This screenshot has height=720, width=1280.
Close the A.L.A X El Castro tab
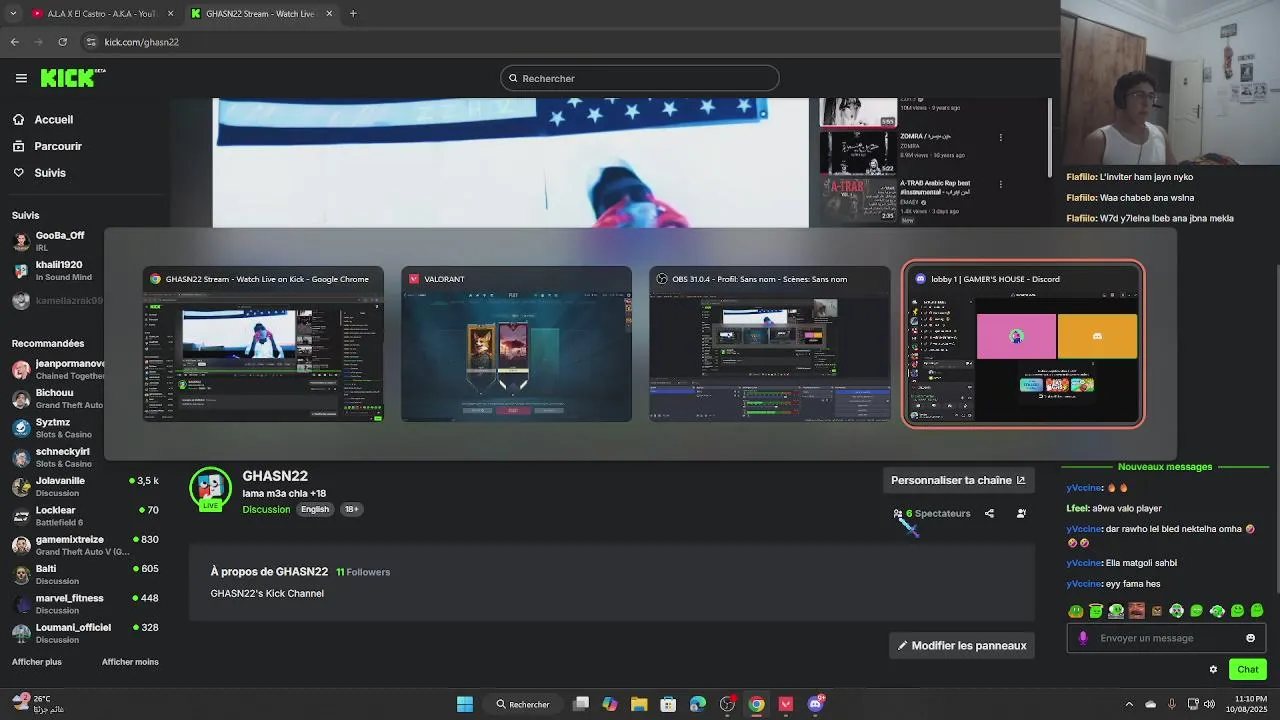[170, 14]
